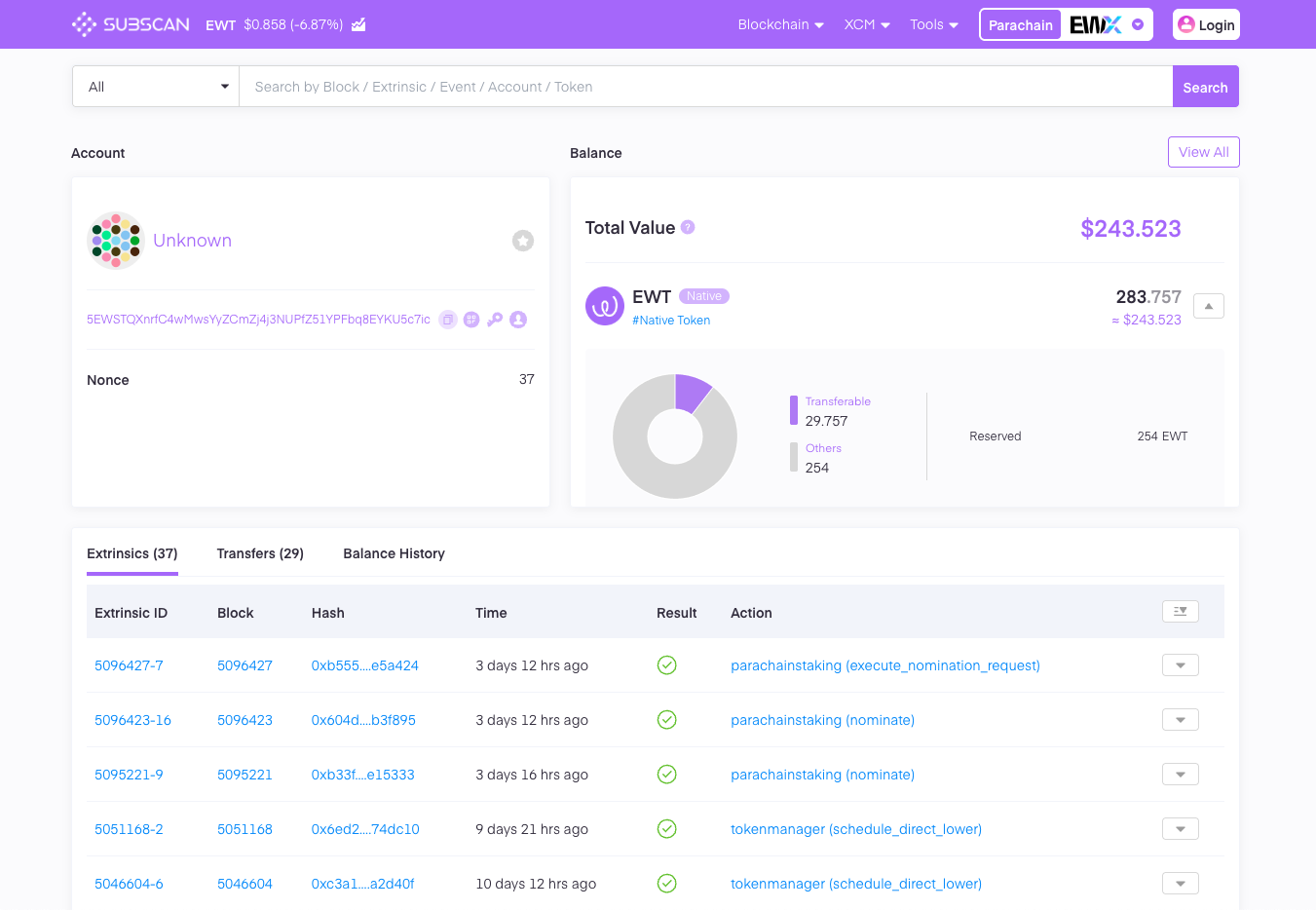Show the address QR code
This screenshot has height=910, width=1316.
coord(471,320)
